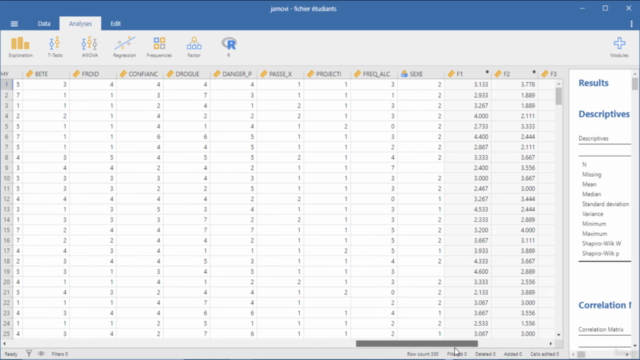This screenshot has width=640, height=360.
Task: Open the Exploration analysis menu
Action: coord(20,47)
